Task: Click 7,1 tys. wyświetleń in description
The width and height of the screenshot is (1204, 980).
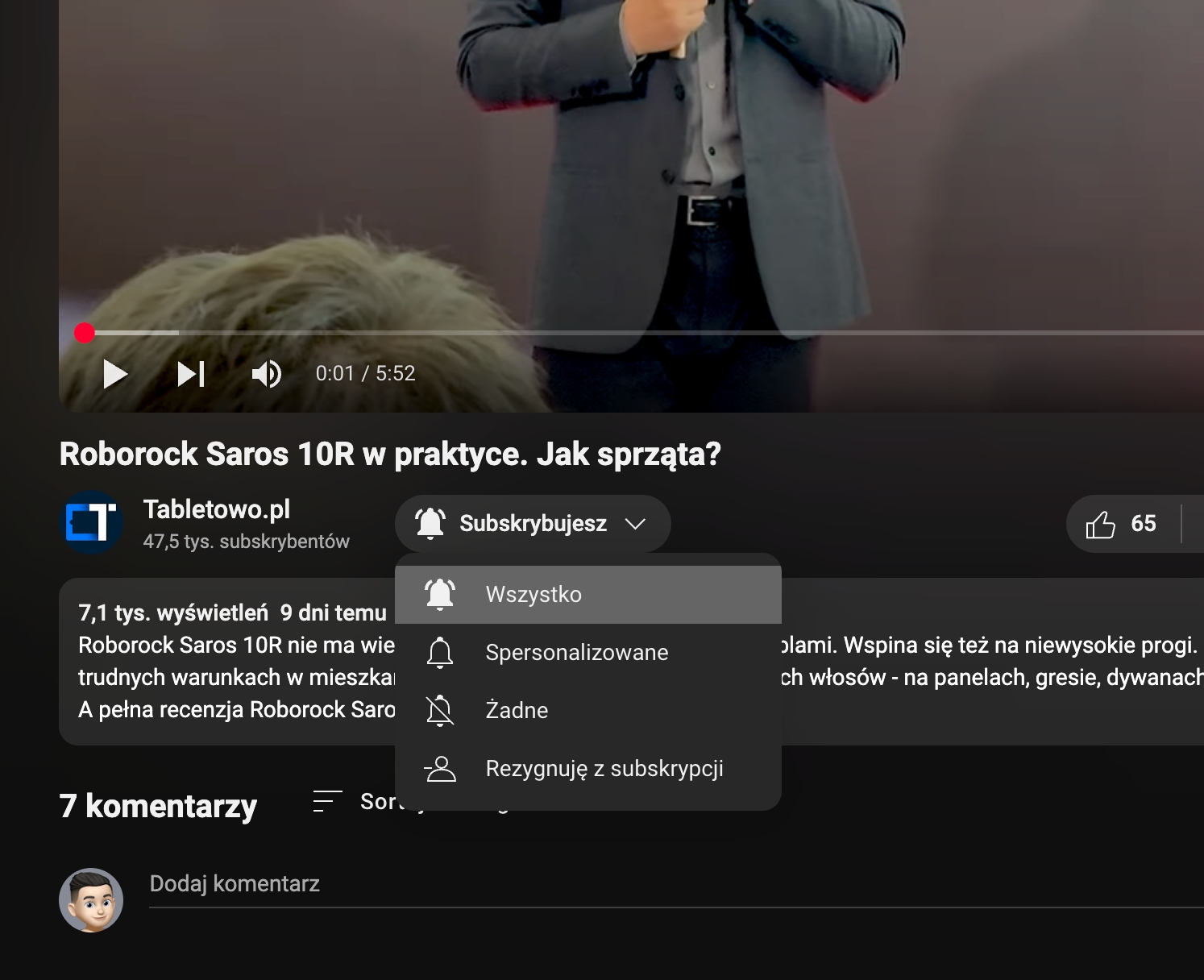Action: tap(173, 613)
